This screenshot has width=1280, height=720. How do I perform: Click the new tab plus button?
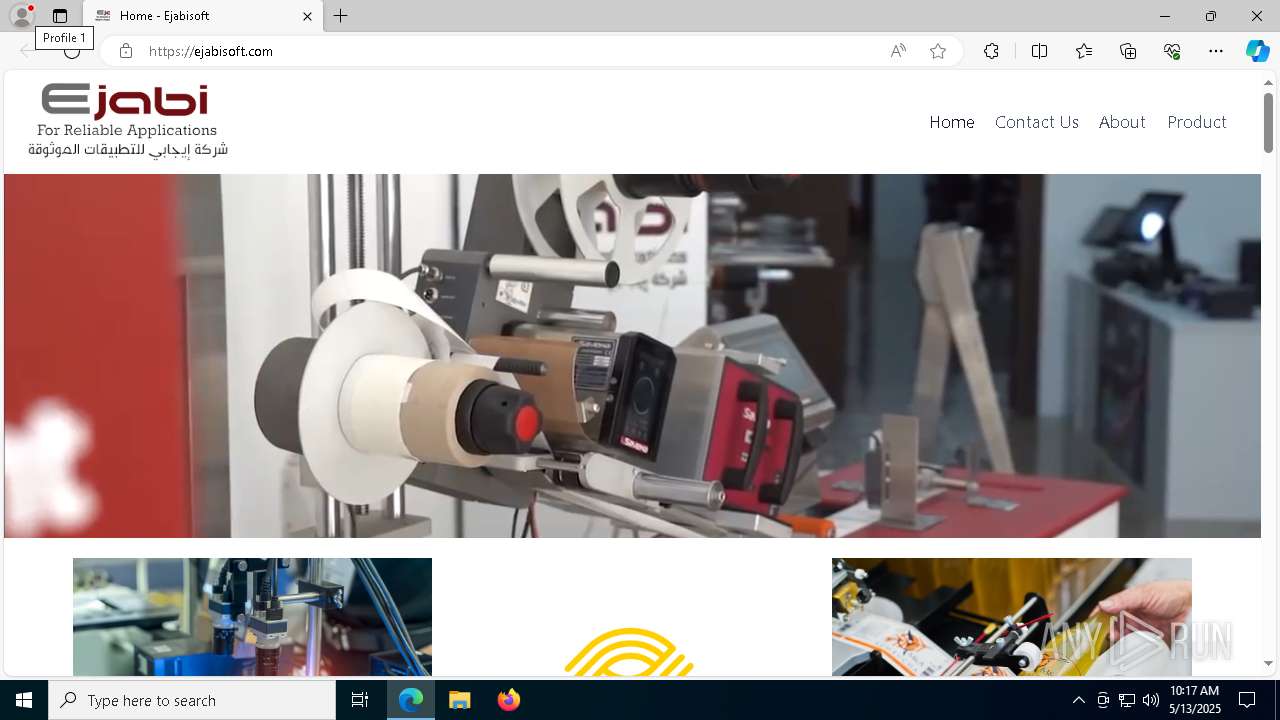pos(341,16)
